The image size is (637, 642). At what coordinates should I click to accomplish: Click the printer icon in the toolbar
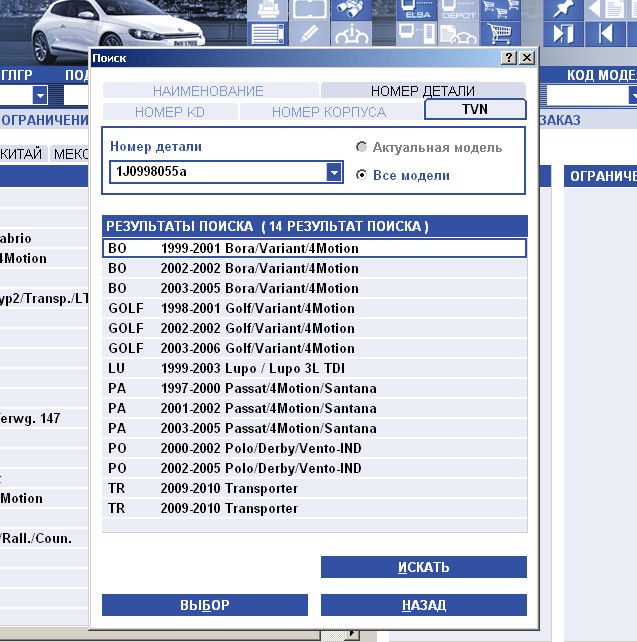coord(268,9)
